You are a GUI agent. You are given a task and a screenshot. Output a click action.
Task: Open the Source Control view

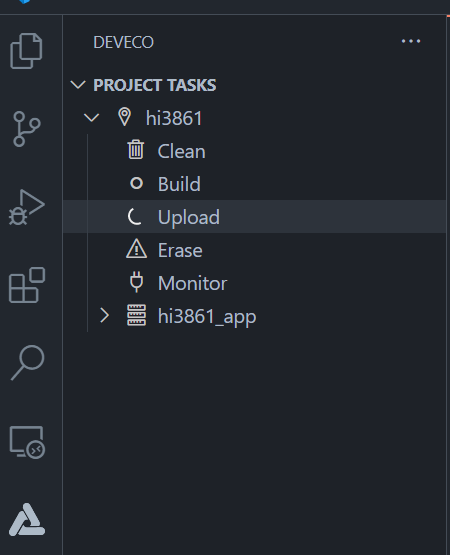click(x=27, y=129)
